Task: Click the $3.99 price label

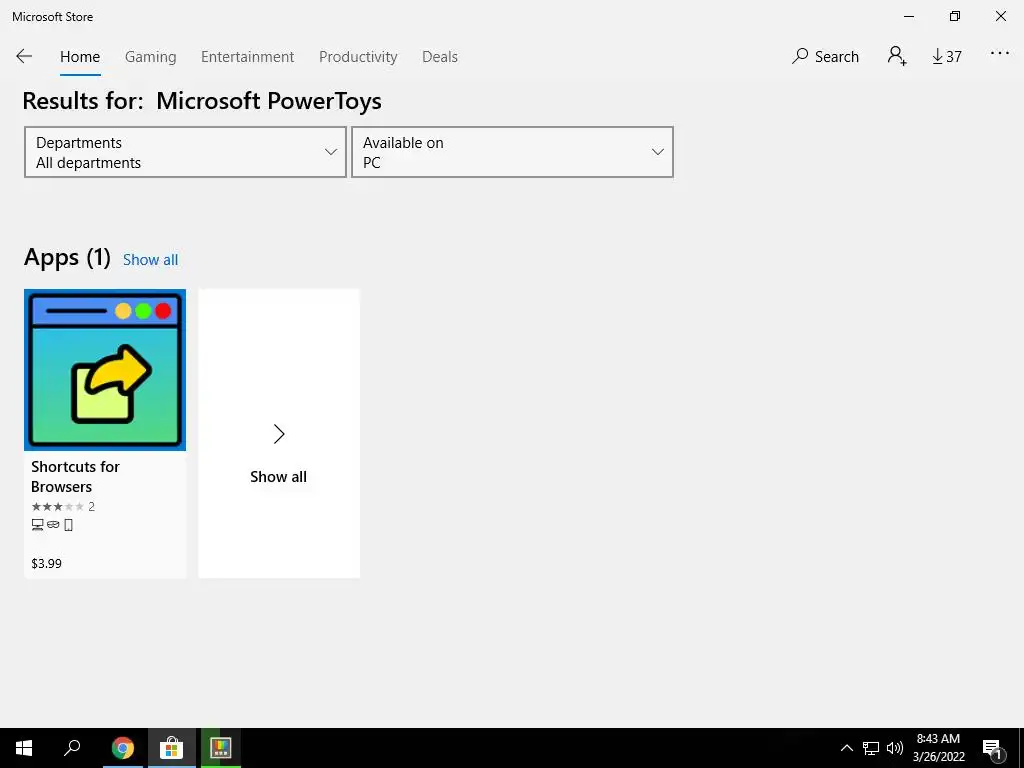Action: (x=46, y=564)
